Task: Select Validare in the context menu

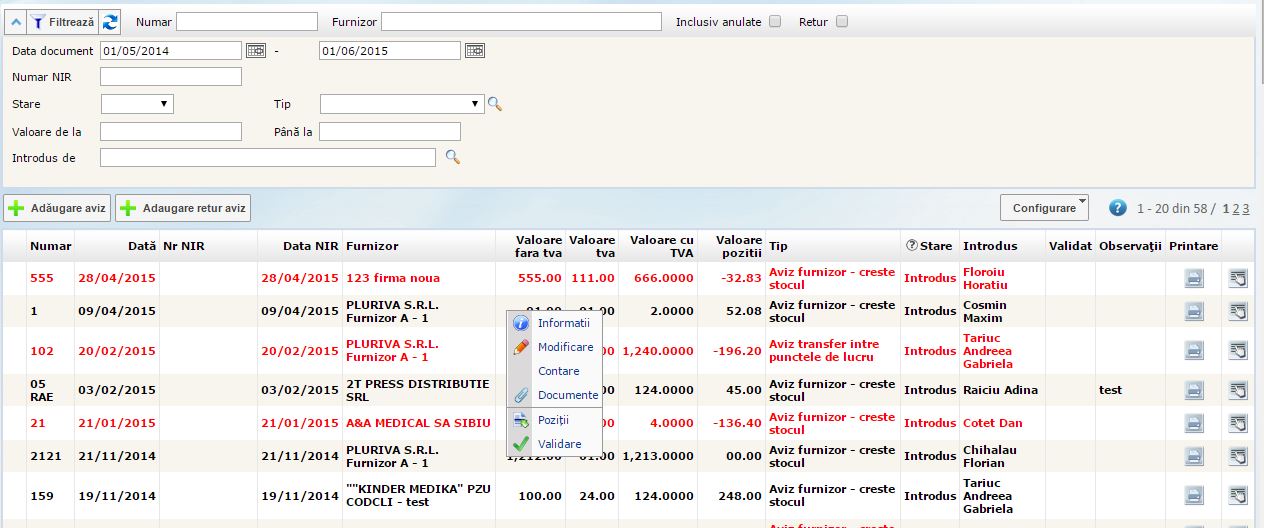Action: tap(559, 444)
